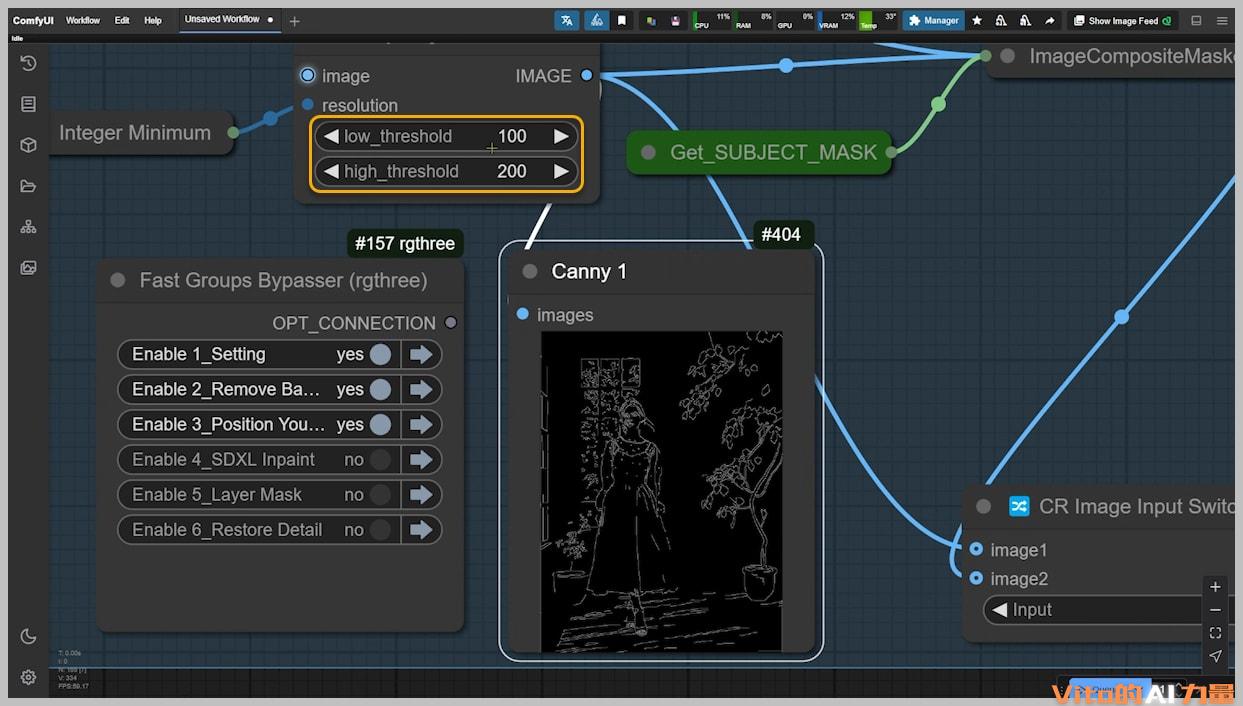Viewport: 1243px width, 706px height.
Task: Click the low_threshold value 100
Action: click(512, 136)
